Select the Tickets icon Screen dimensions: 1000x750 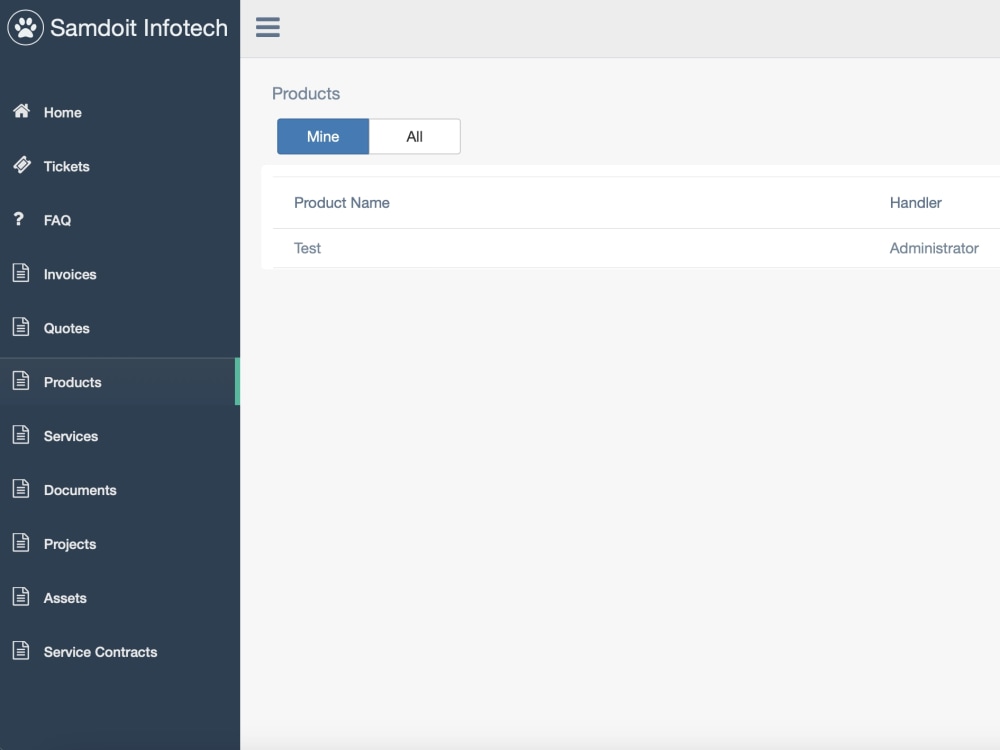(21, 166)
